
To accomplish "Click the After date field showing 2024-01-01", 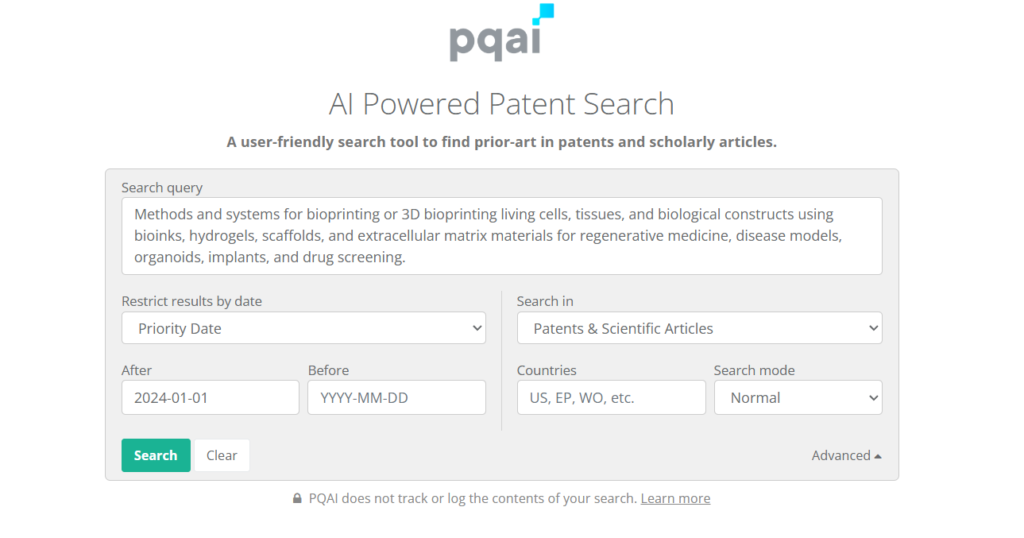I will [x=210, y=397].
